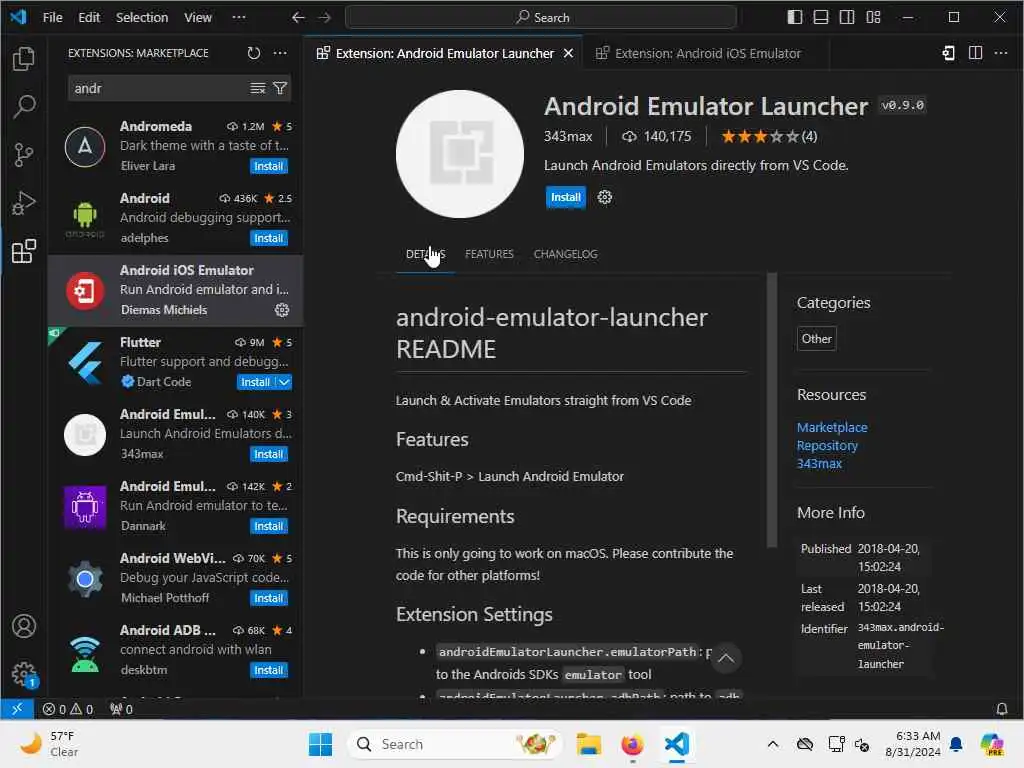Open the Source Control view

pyautogui.click(x=24, y=155)
